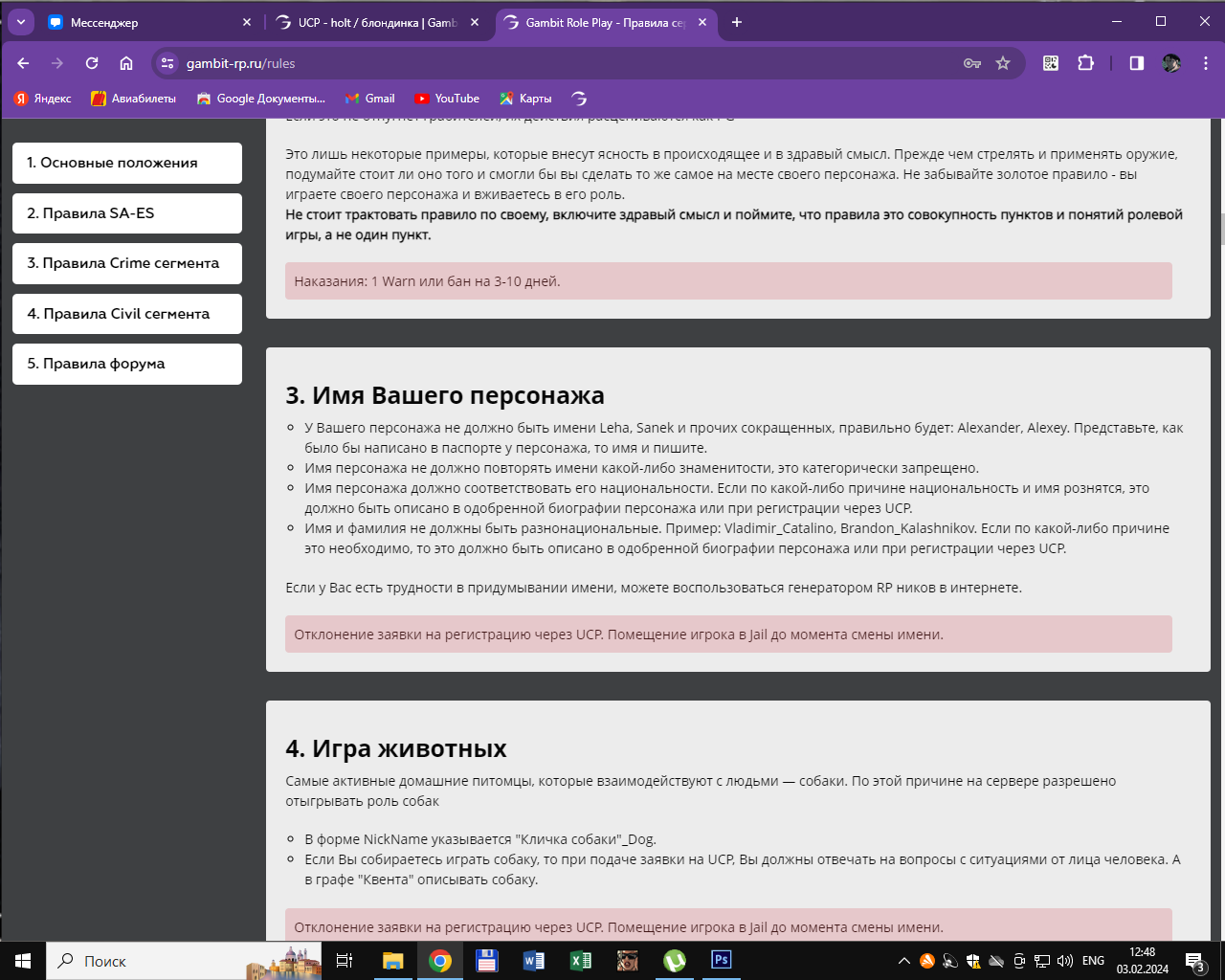Click the YouTube bookmark

[447, 99]
